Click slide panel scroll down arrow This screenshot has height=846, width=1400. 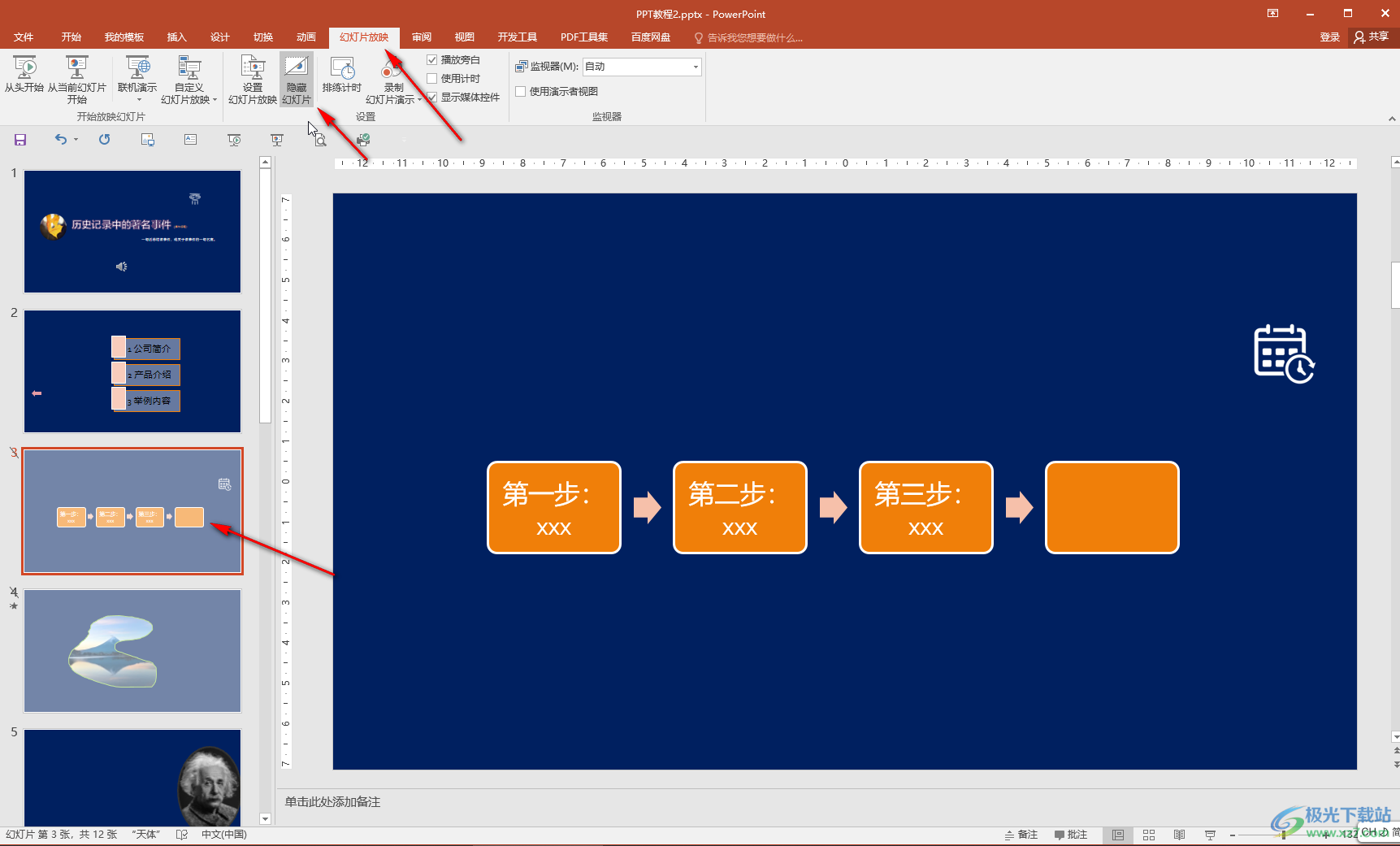click(265, 819)
